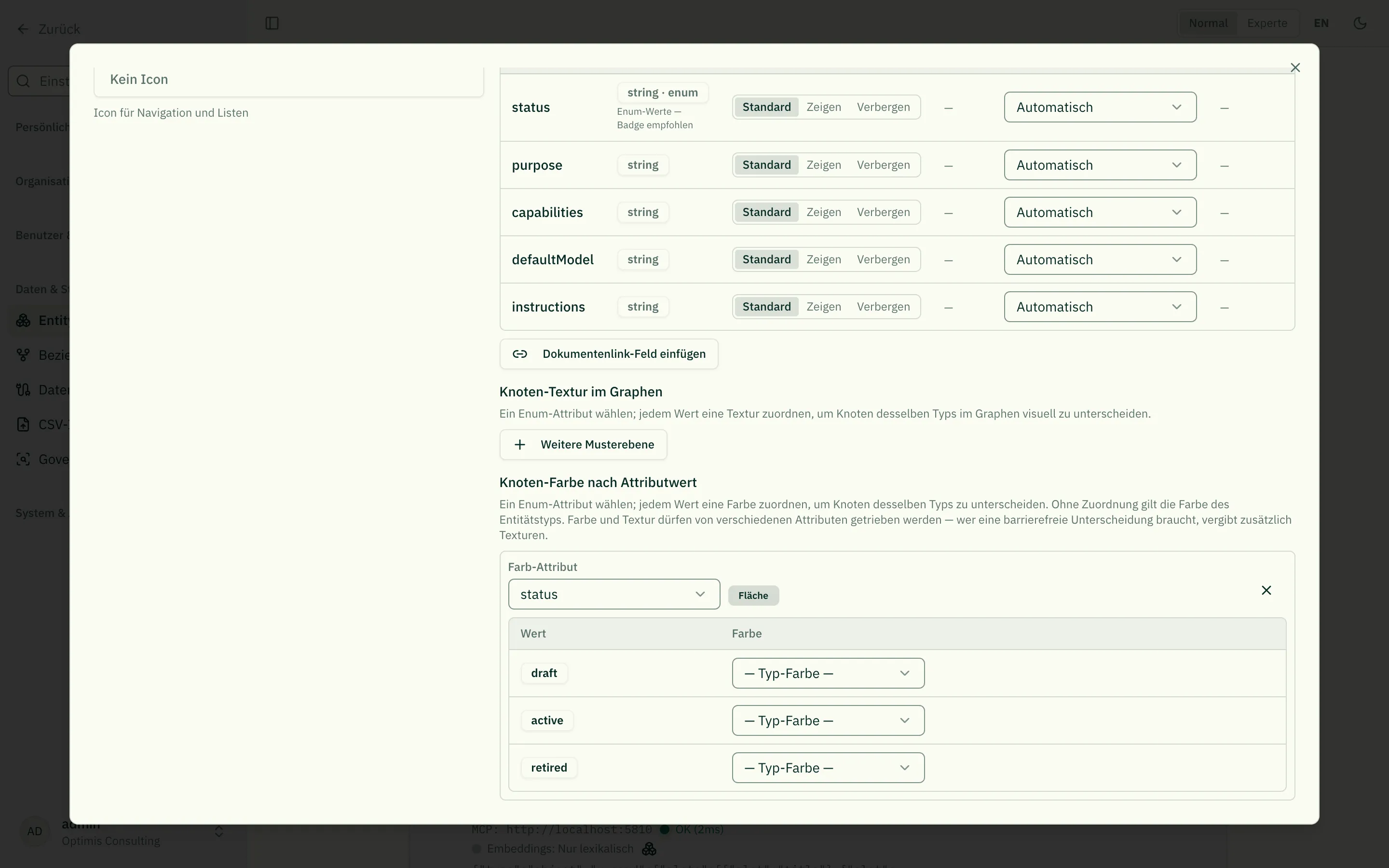Switch to Experte mode tab
The width and height of the screenshot is (1389, 868).
[1267, 23]
